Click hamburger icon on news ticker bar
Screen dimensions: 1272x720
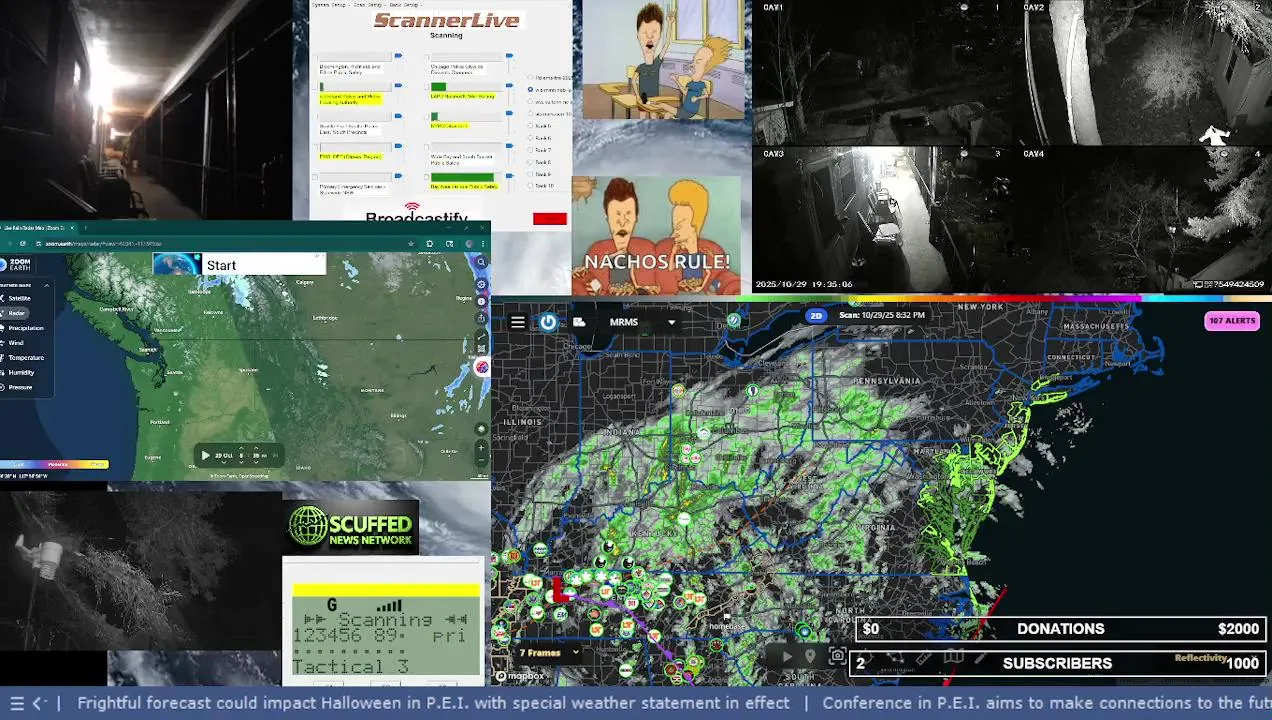(16, 703)
